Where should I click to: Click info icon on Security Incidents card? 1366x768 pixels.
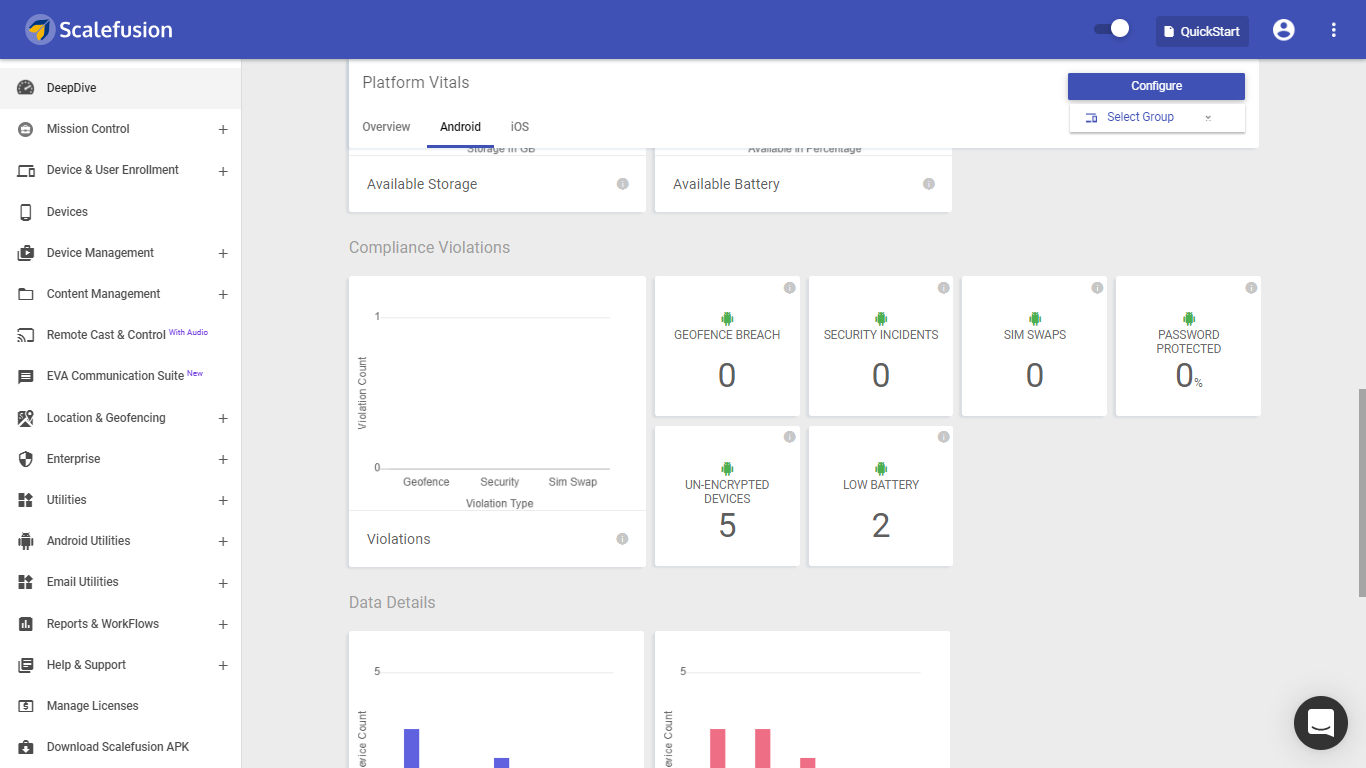click(x=943, y=288)
